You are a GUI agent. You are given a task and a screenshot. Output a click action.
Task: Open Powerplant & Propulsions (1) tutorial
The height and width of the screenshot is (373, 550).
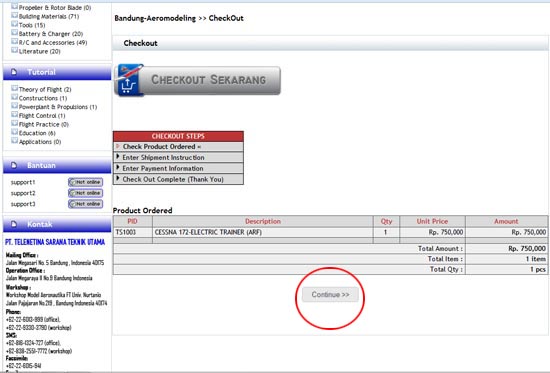pos(58,107)
